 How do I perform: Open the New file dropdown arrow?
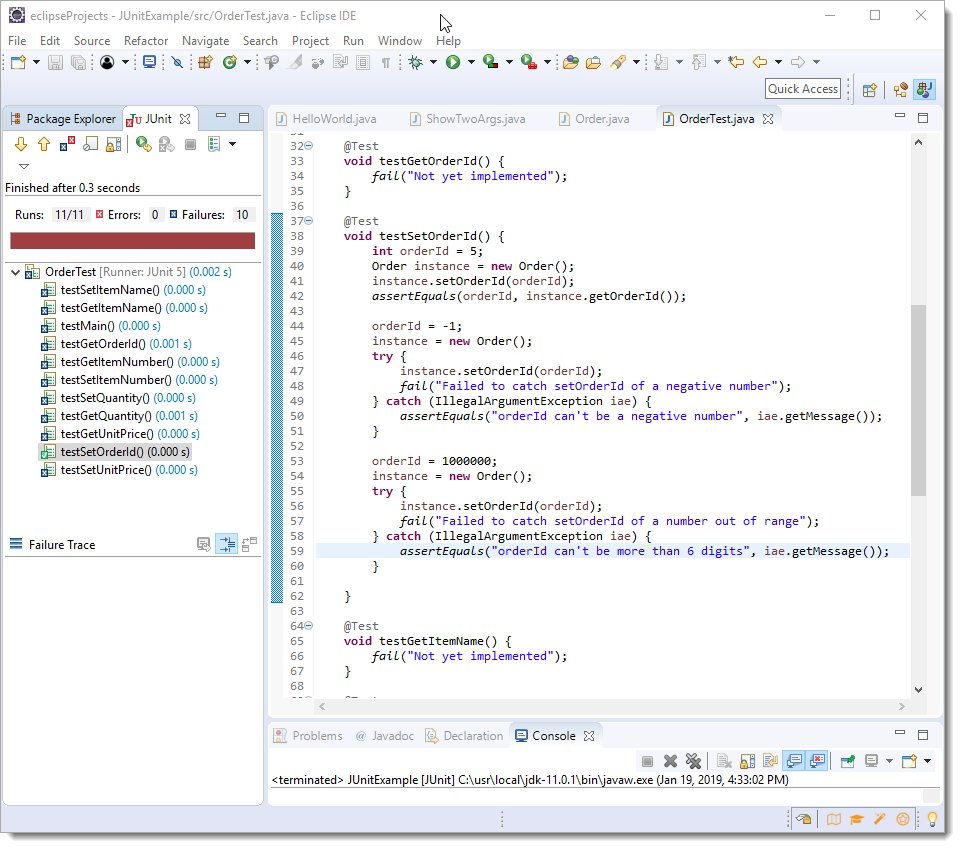point(36,62)
